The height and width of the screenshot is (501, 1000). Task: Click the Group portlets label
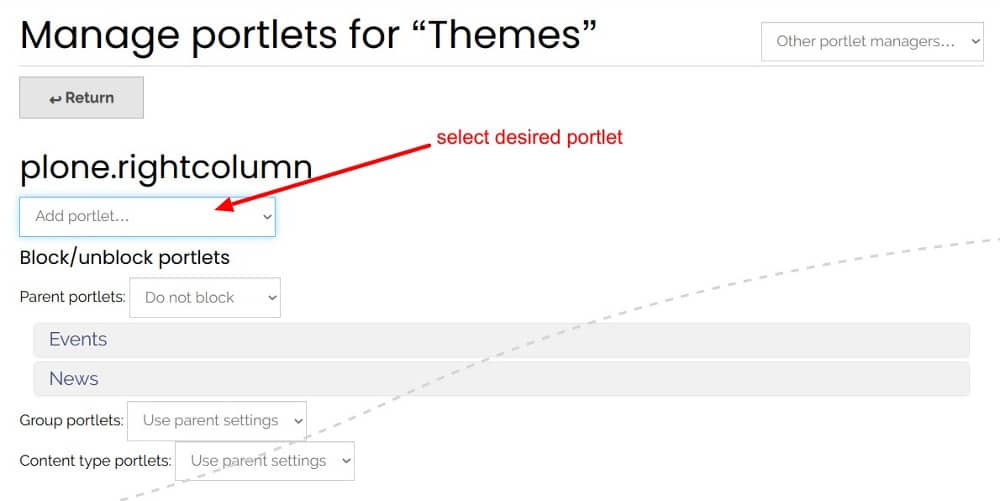(72, 420)
